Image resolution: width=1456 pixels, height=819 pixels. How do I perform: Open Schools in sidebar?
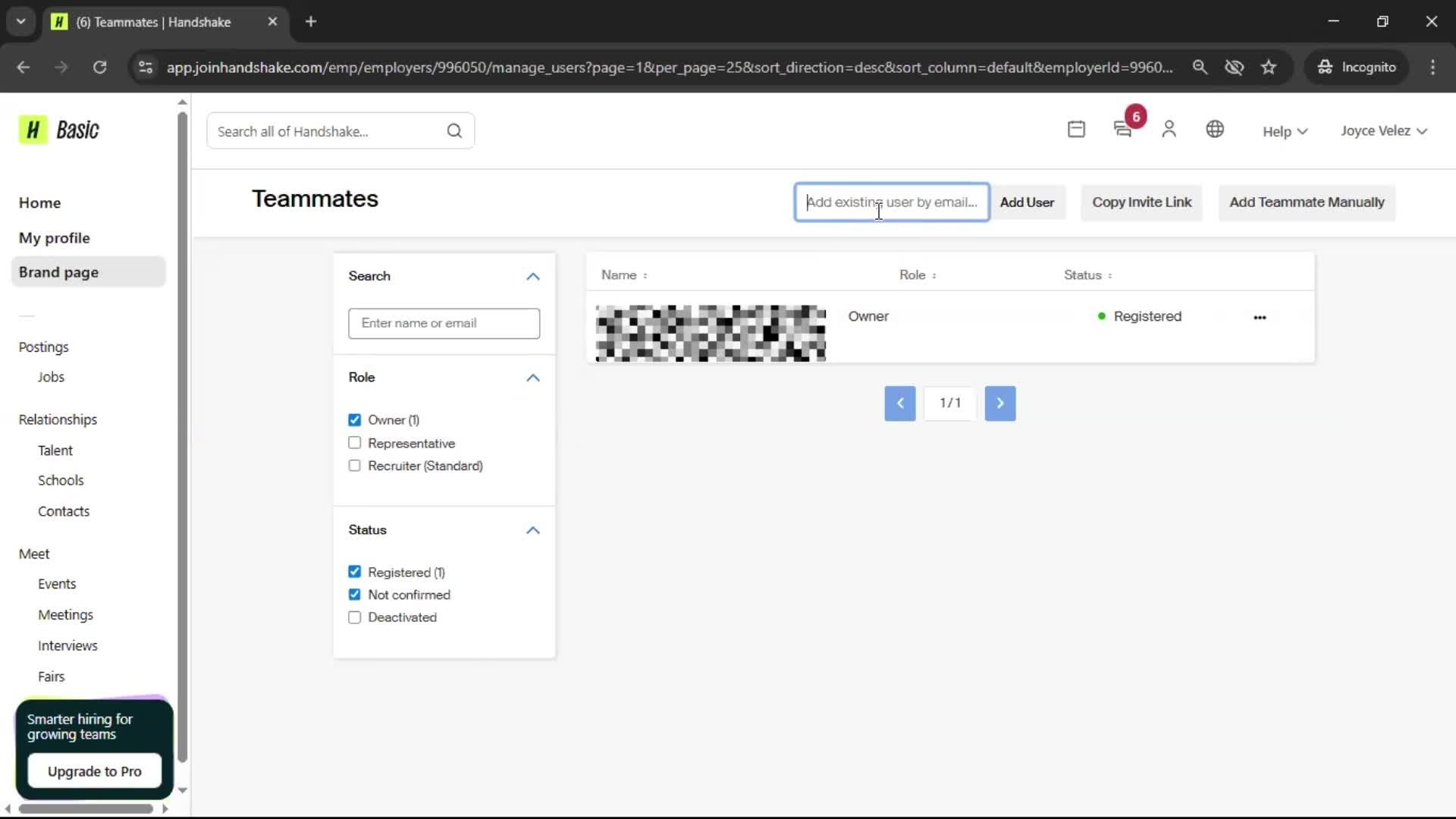pos(61,481)
